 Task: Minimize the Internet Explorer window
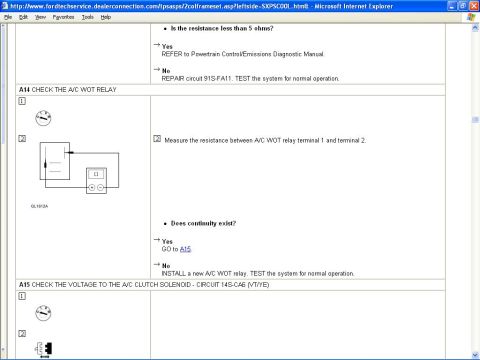point(452,6)
